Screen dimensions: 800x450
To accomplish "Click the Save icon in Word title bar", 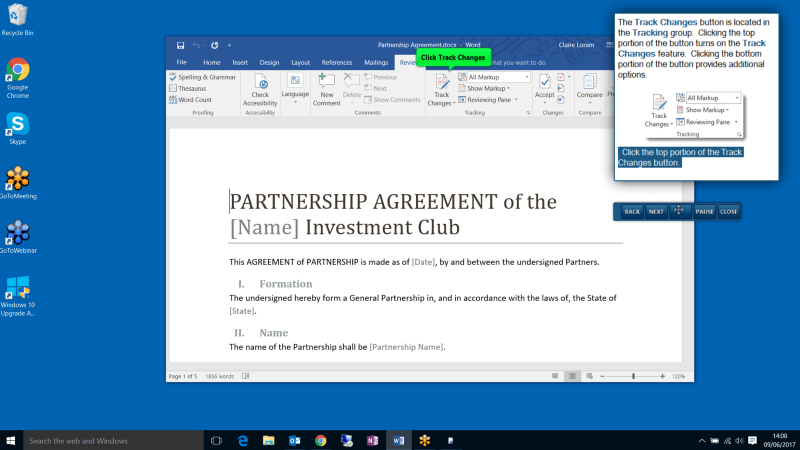I will 180,45.
